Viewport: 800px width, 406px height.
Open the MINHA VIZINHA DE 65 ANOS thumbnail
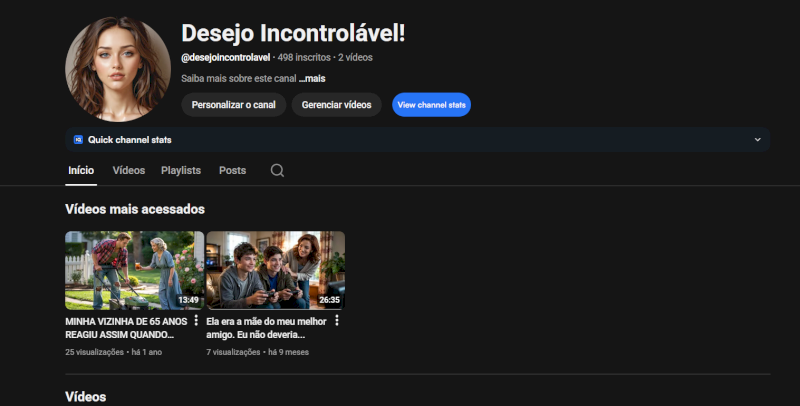tap(135, 270)
